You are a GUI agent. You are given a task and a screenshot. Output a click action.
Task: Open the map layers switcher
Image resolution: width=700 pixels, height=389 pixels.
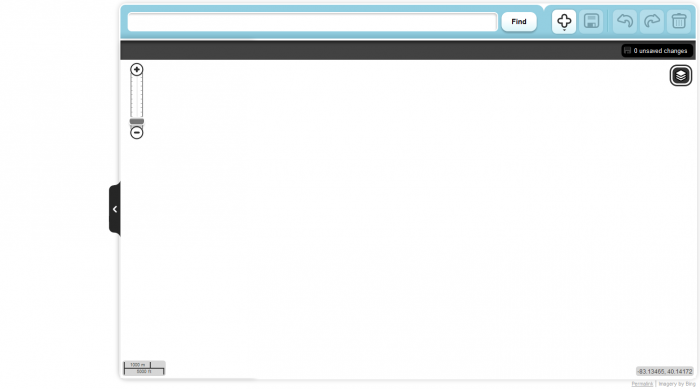point(680,75)
